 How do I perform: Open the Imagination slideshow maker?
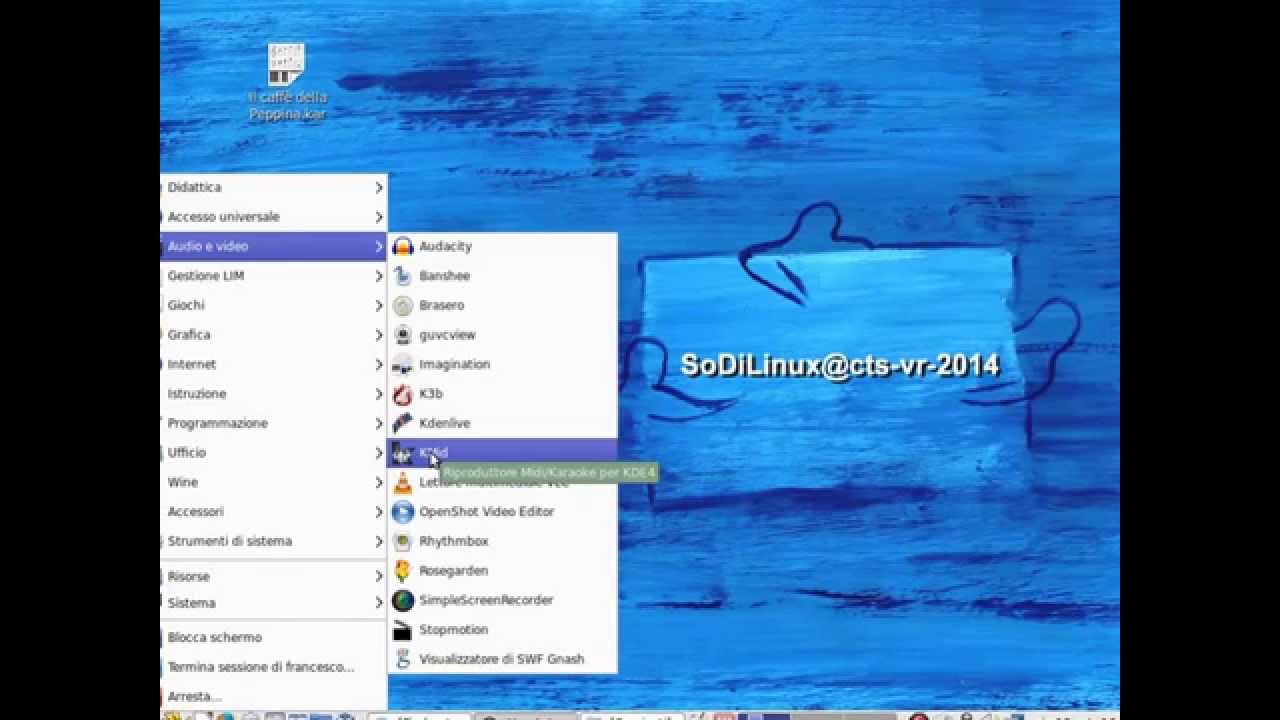[502, 364]
